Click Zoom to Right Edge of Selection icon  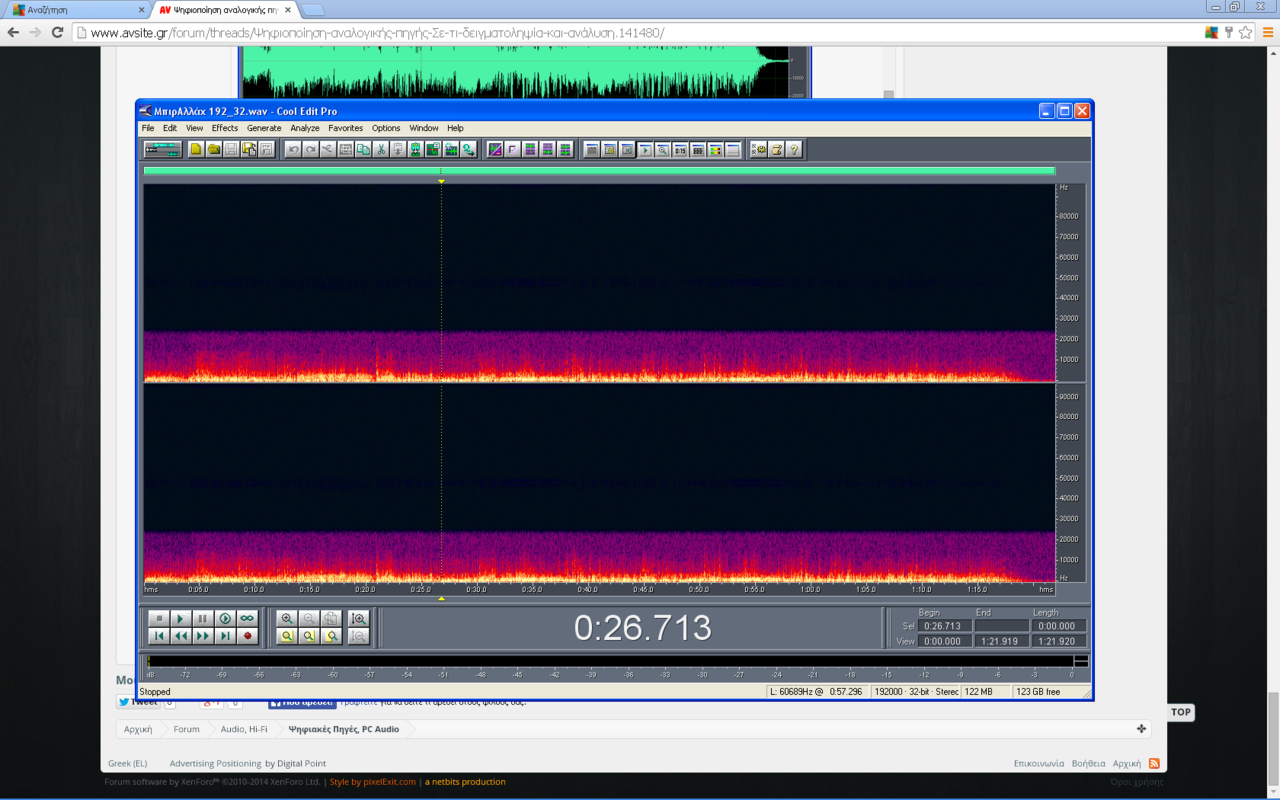(x=331, y=636)
